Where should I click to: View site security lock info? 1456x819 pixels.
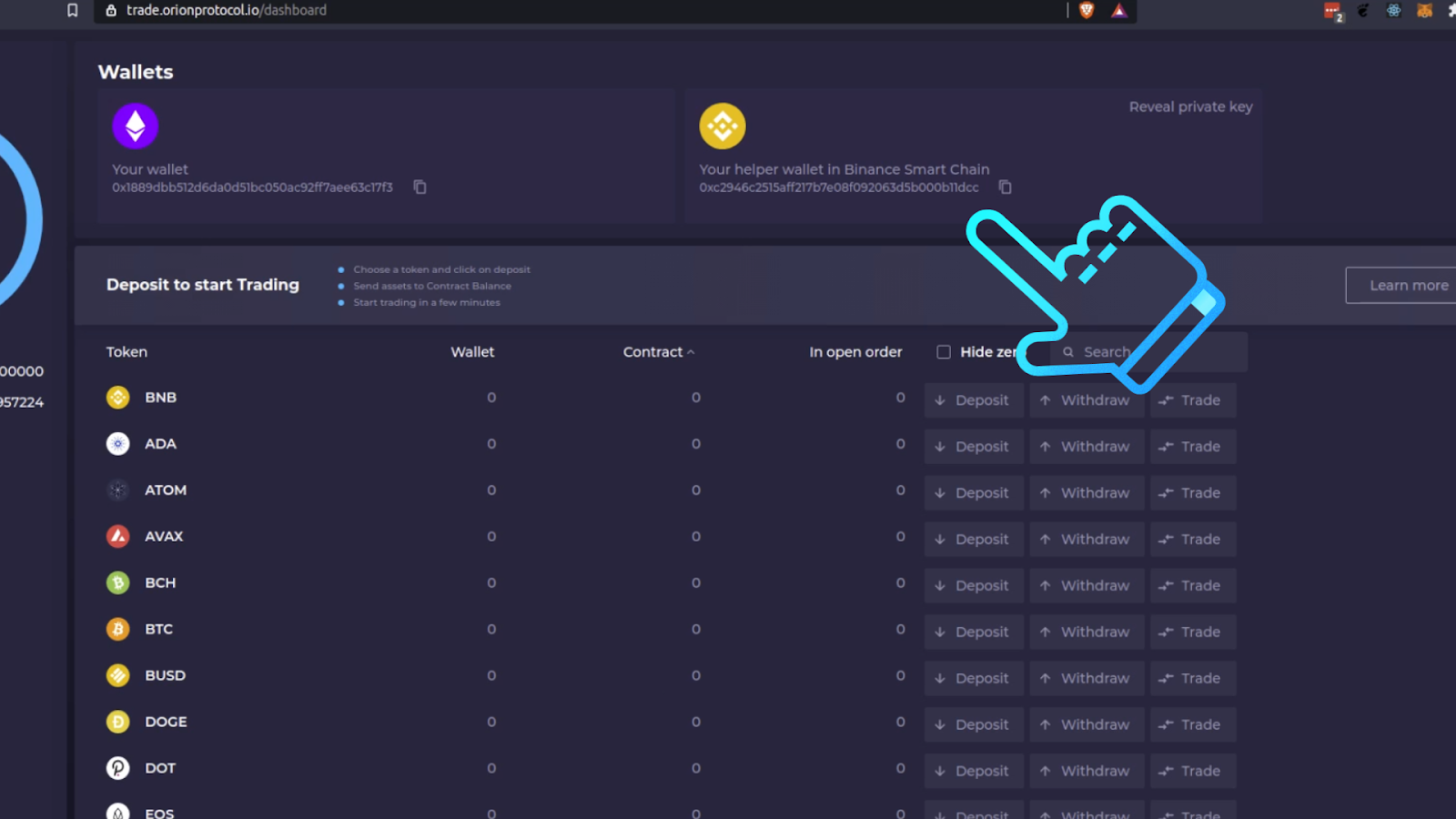[x=111, y=11]
